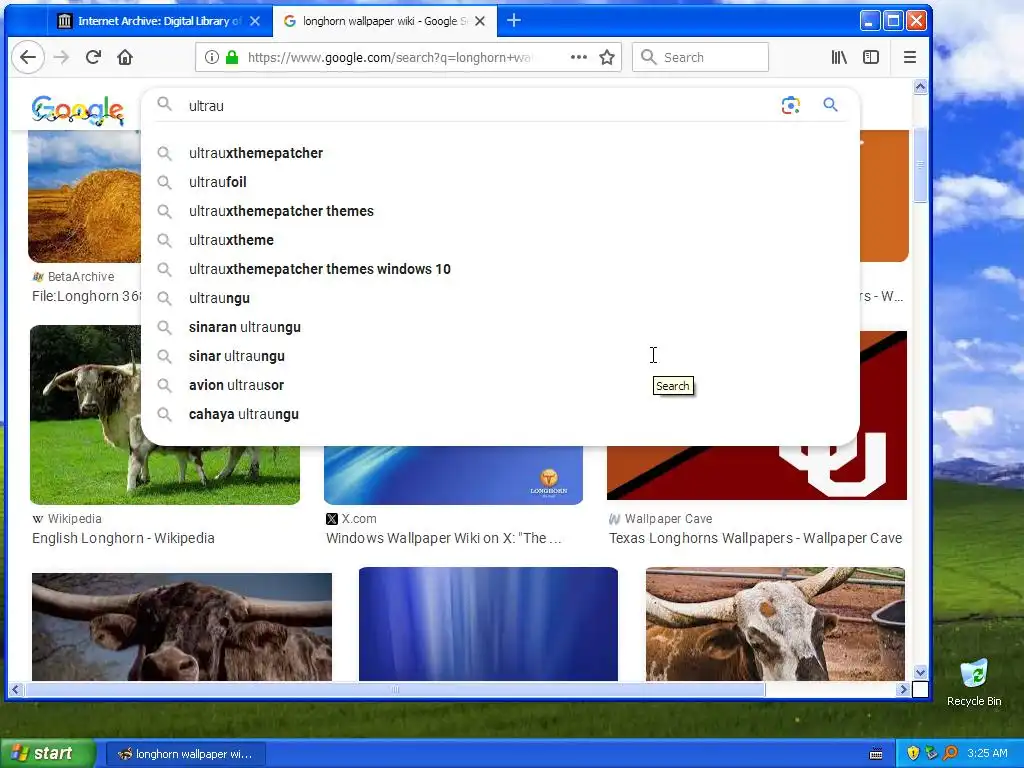Open a new tab with the plus button
Screen dimensions: 1024x768
click(514, 21)
